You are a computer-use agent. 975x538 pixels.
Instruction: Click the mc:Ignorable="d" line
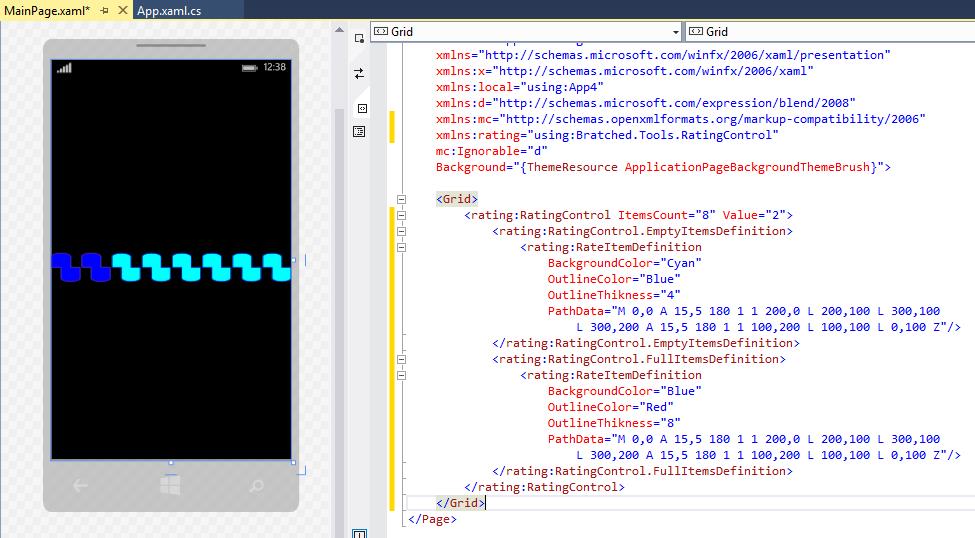pos(491,151)
